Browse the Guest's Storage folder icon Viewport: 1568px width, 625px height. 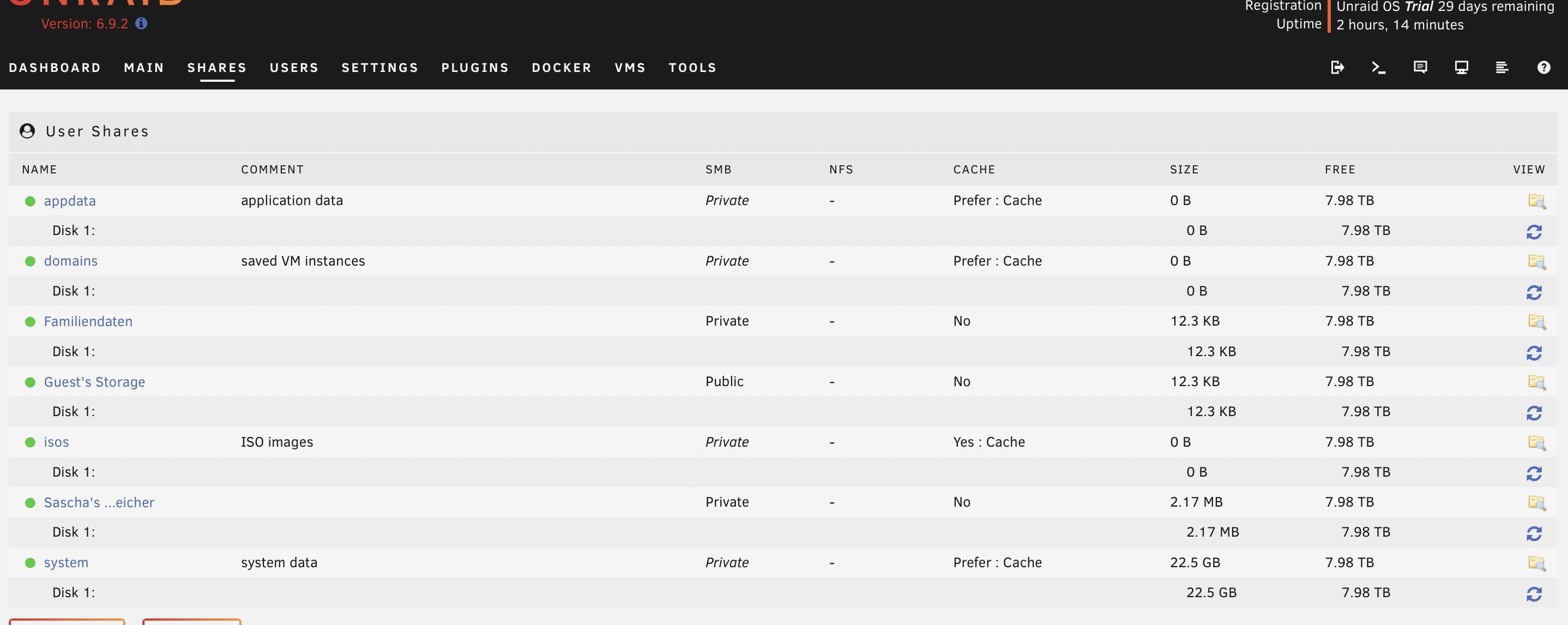click(x=1536, y=382)
